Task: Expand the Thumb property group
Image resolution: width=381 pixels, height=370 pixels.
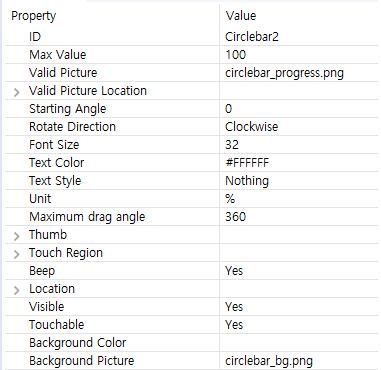Action: pyautogui.click(x=16, y=236)
